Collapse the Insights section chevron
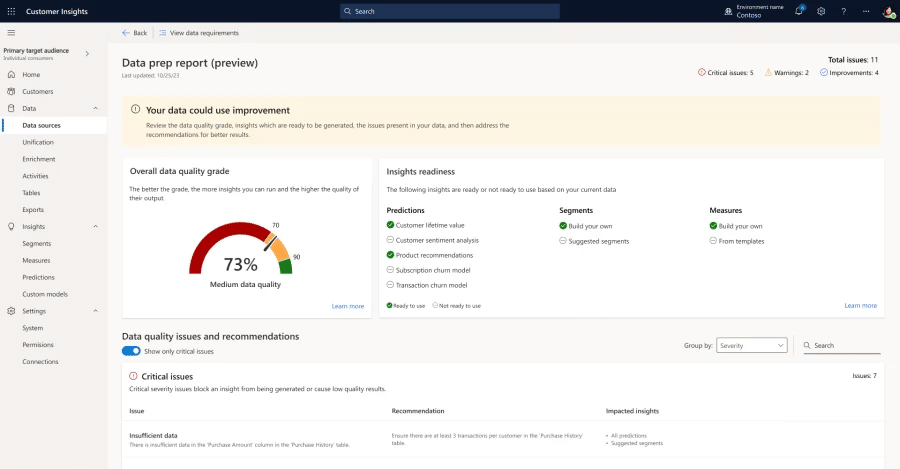The height and width of the screenshot is (469, 900). click(x=95, y=226)
